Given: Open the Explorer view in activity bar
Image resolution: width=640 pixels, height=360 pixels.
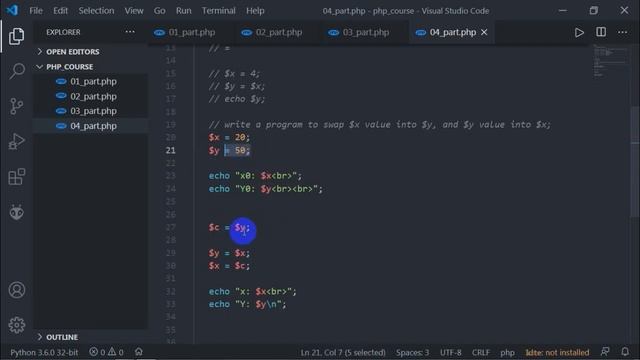Looking at the screenshot, I should (x=16, y=36).
